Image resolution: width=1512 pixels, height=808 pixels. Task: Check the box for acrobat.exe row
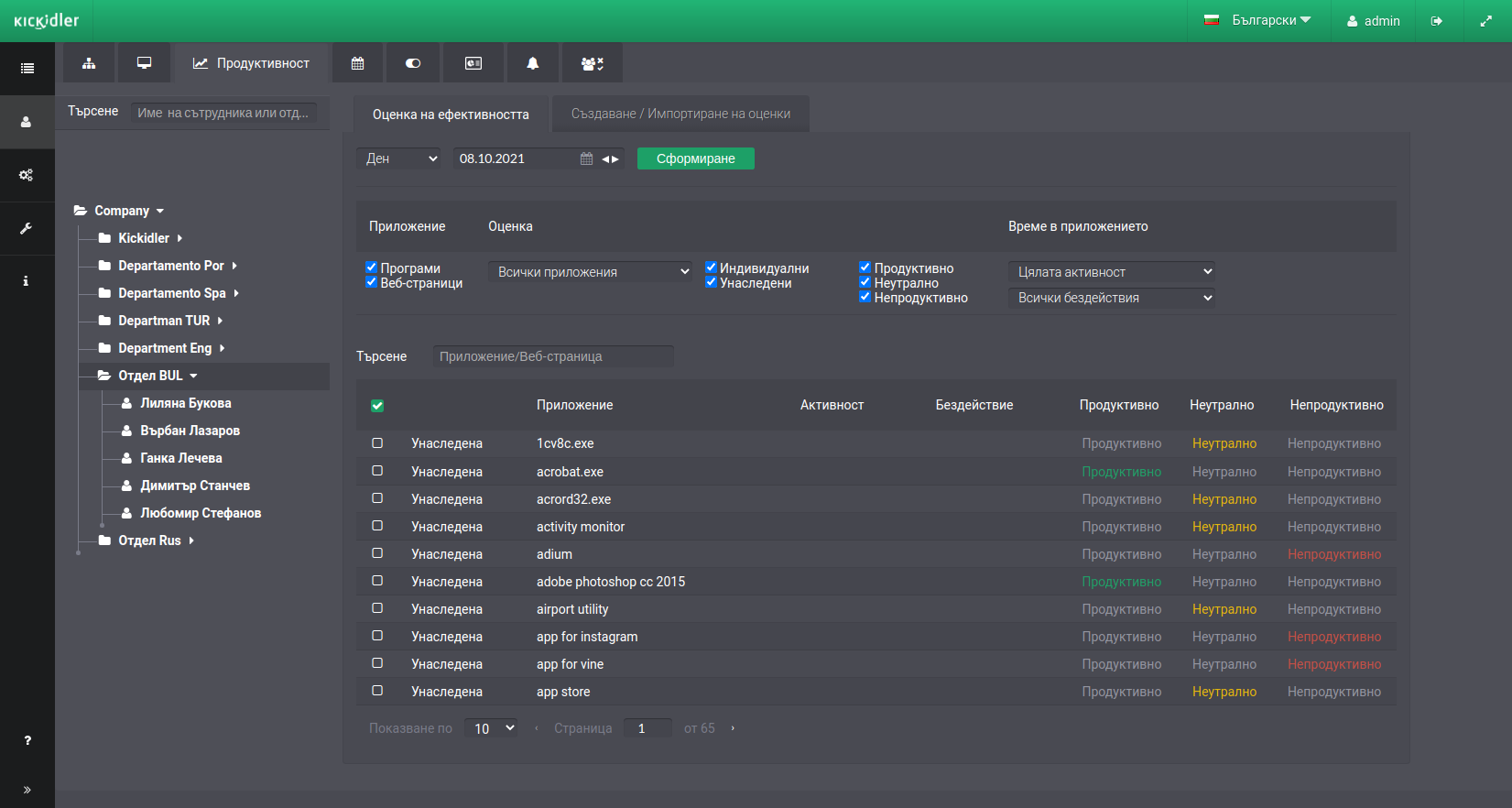click(377, 471)
